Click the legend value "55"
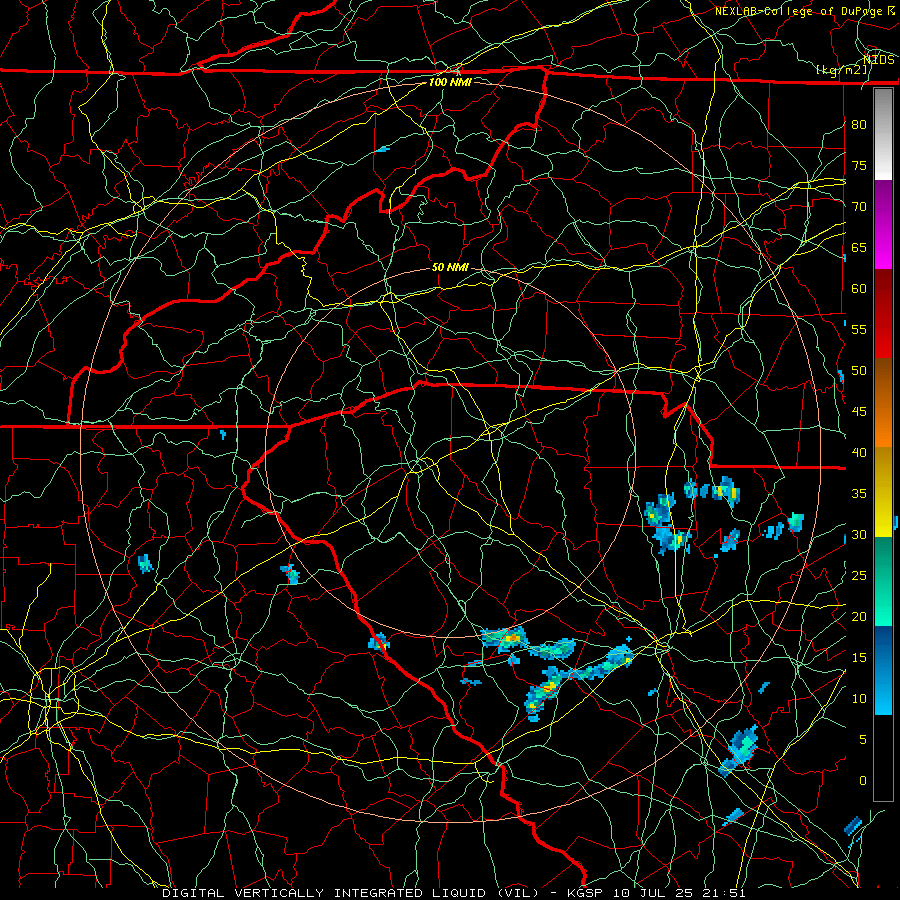900x900 pixels. tap(859, 329)
